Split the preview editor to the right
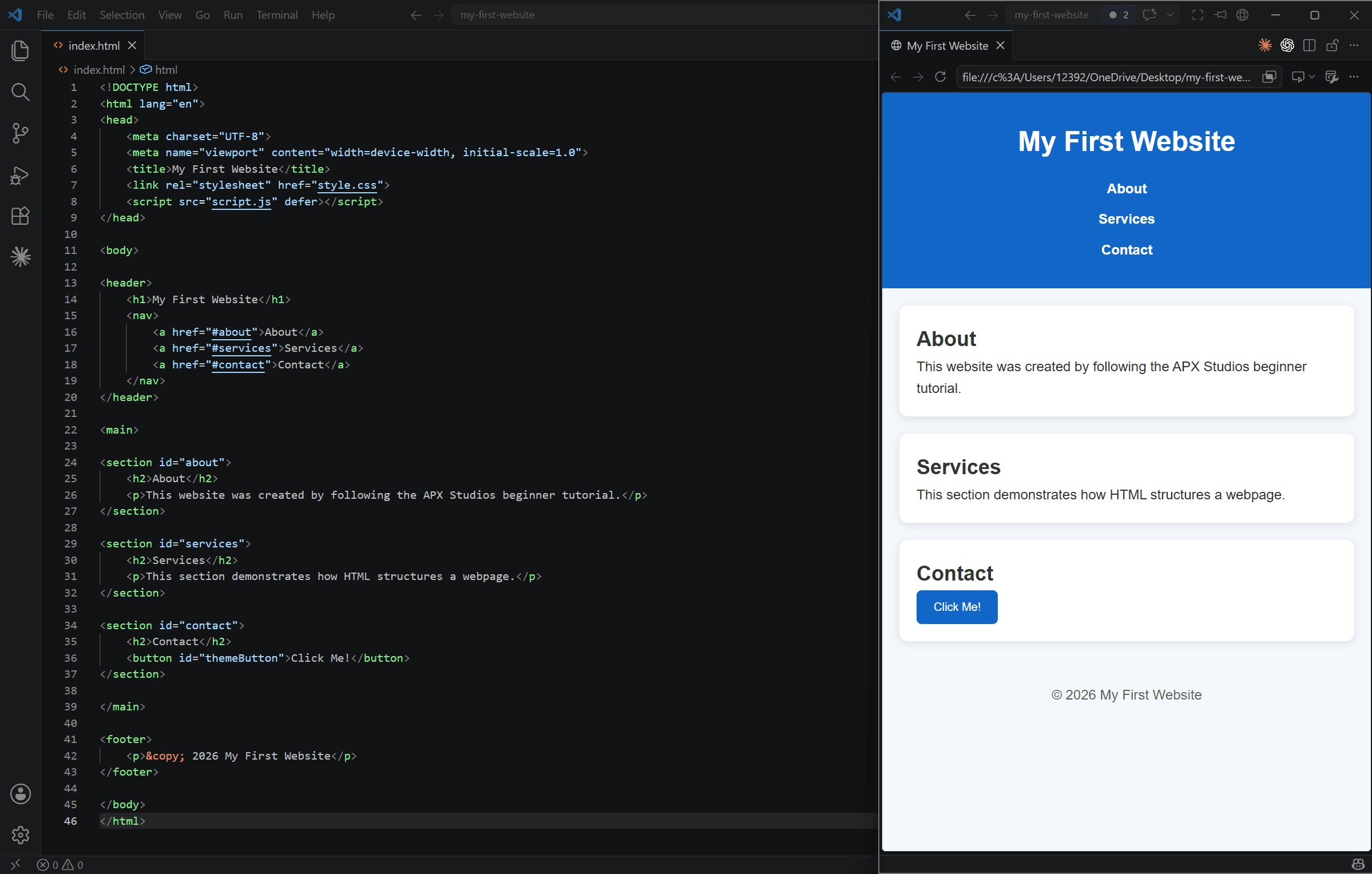The height and width of the screenshot is (874, 1372). pos(1309,45)
